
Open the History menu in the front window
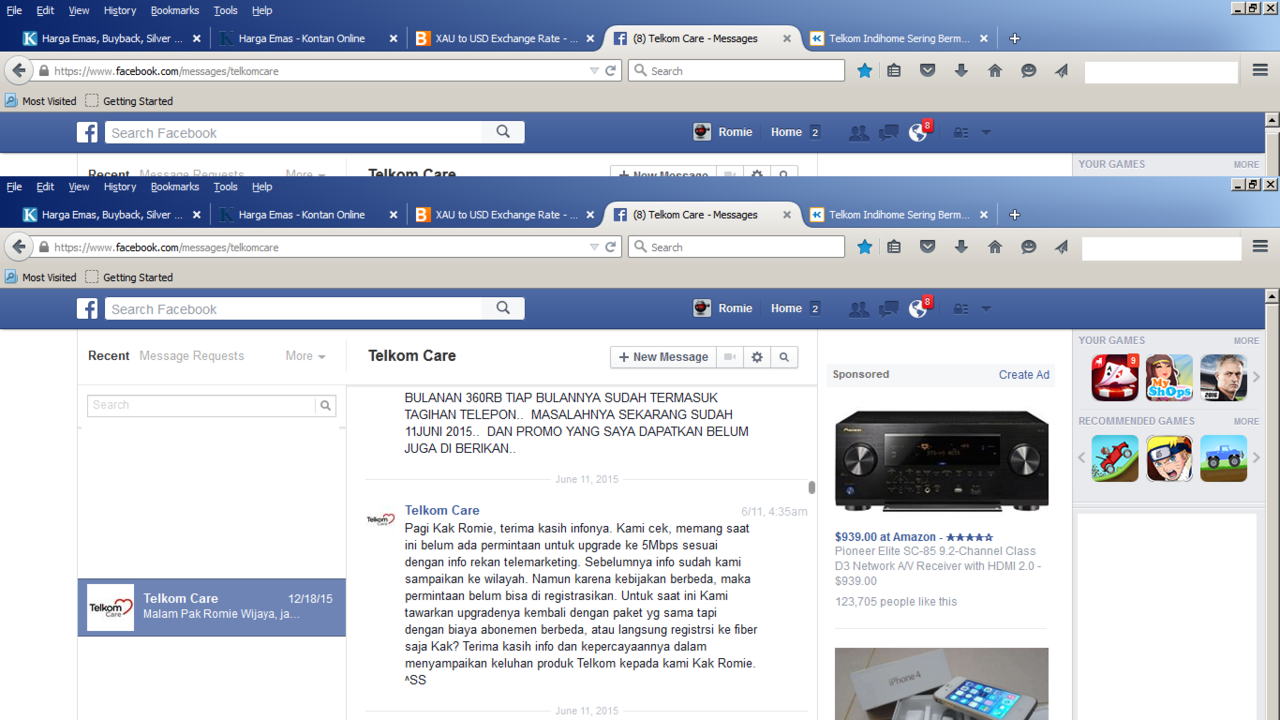click(x=119, y=187)
